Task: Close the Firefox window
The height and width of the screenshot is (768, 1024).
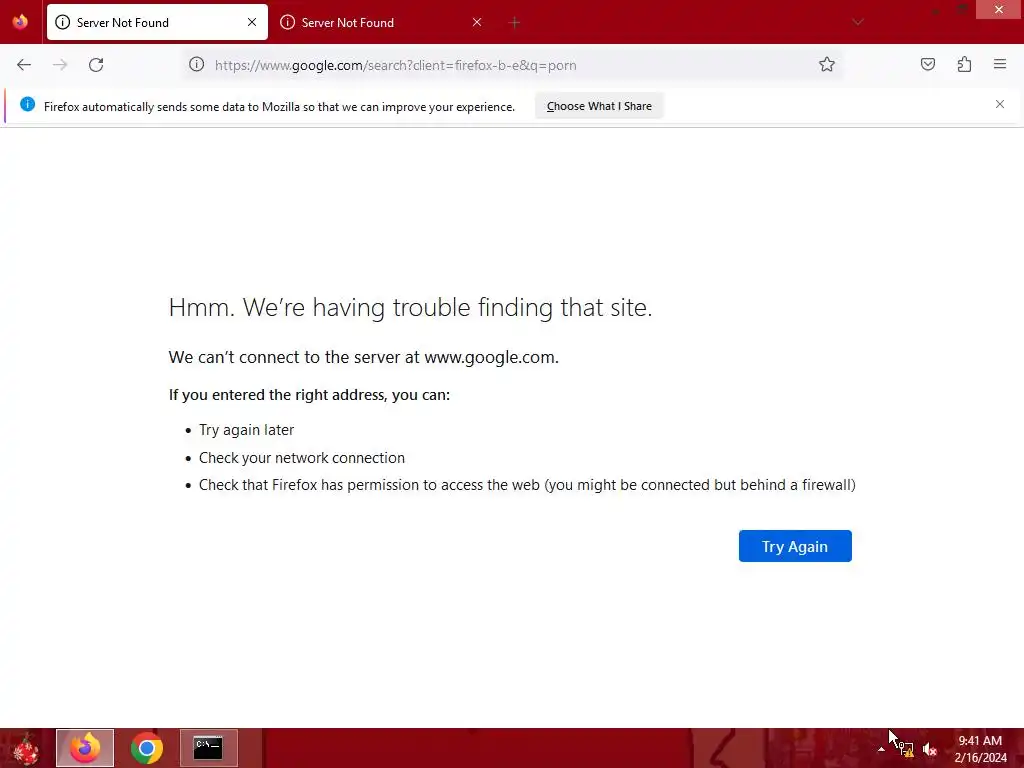Action: pos(999,9)
